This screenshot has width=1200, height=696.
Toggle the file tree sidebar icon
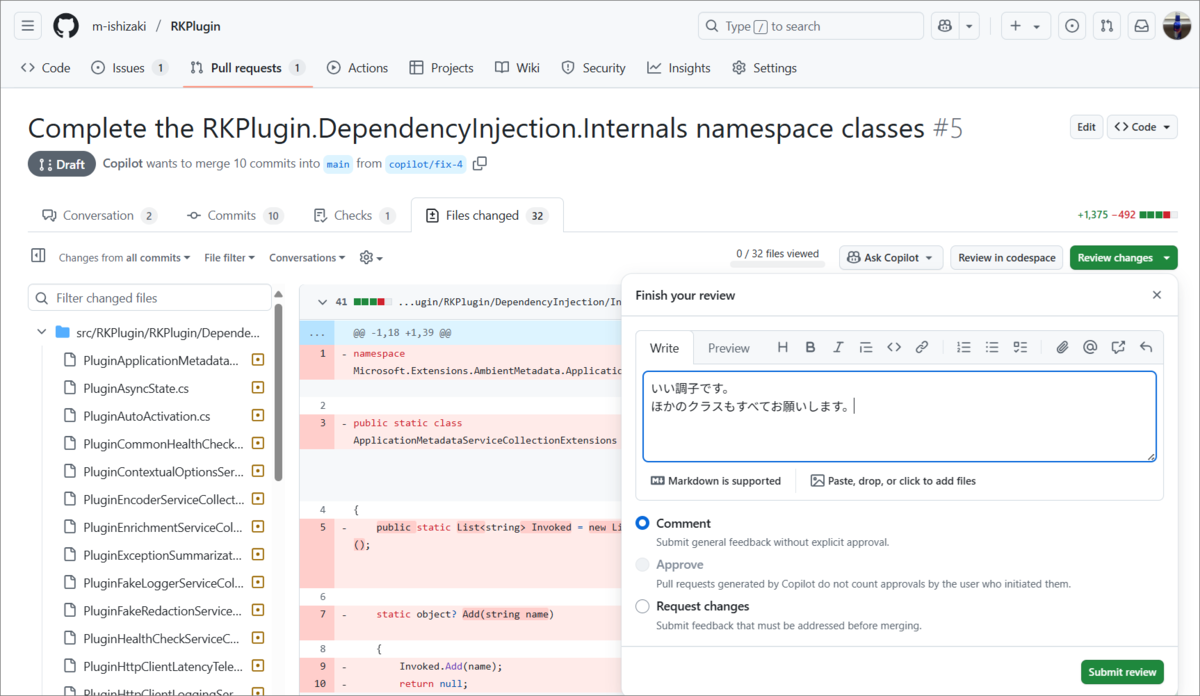(x=38, y=257)
